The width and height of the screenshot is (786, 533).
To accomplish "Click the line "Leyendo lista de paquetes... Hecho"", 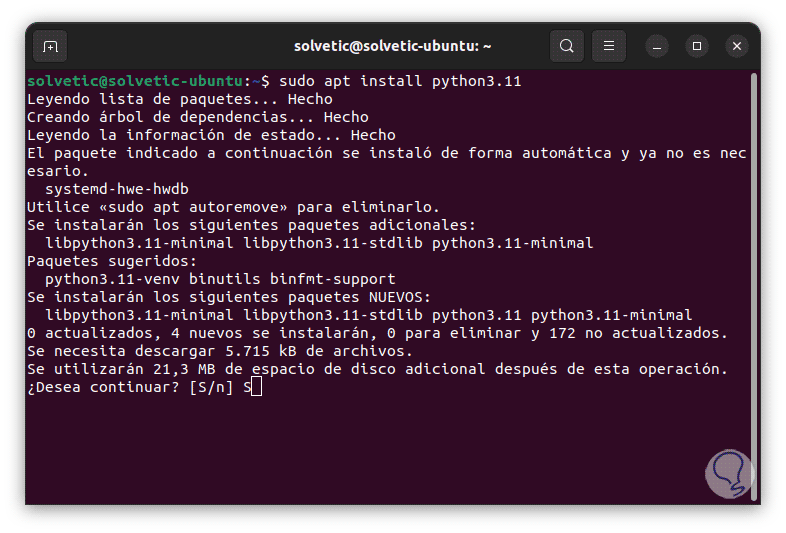I will tap(180, 99).
